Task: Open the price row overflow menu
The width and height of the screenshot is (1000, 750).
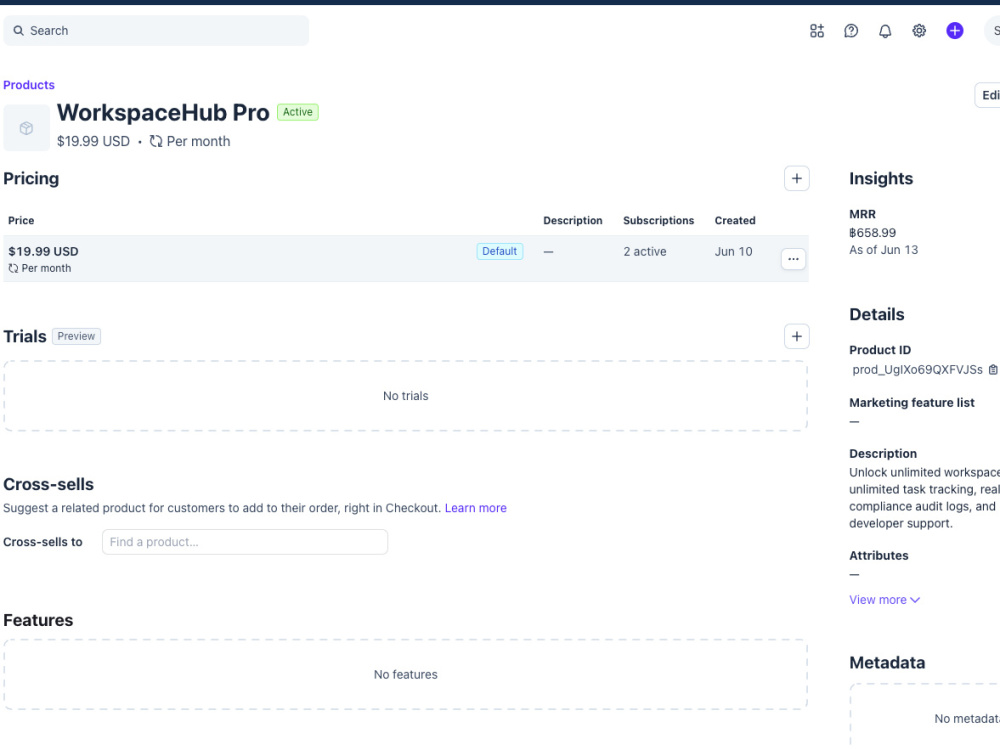Action: [x=793, y=259]
